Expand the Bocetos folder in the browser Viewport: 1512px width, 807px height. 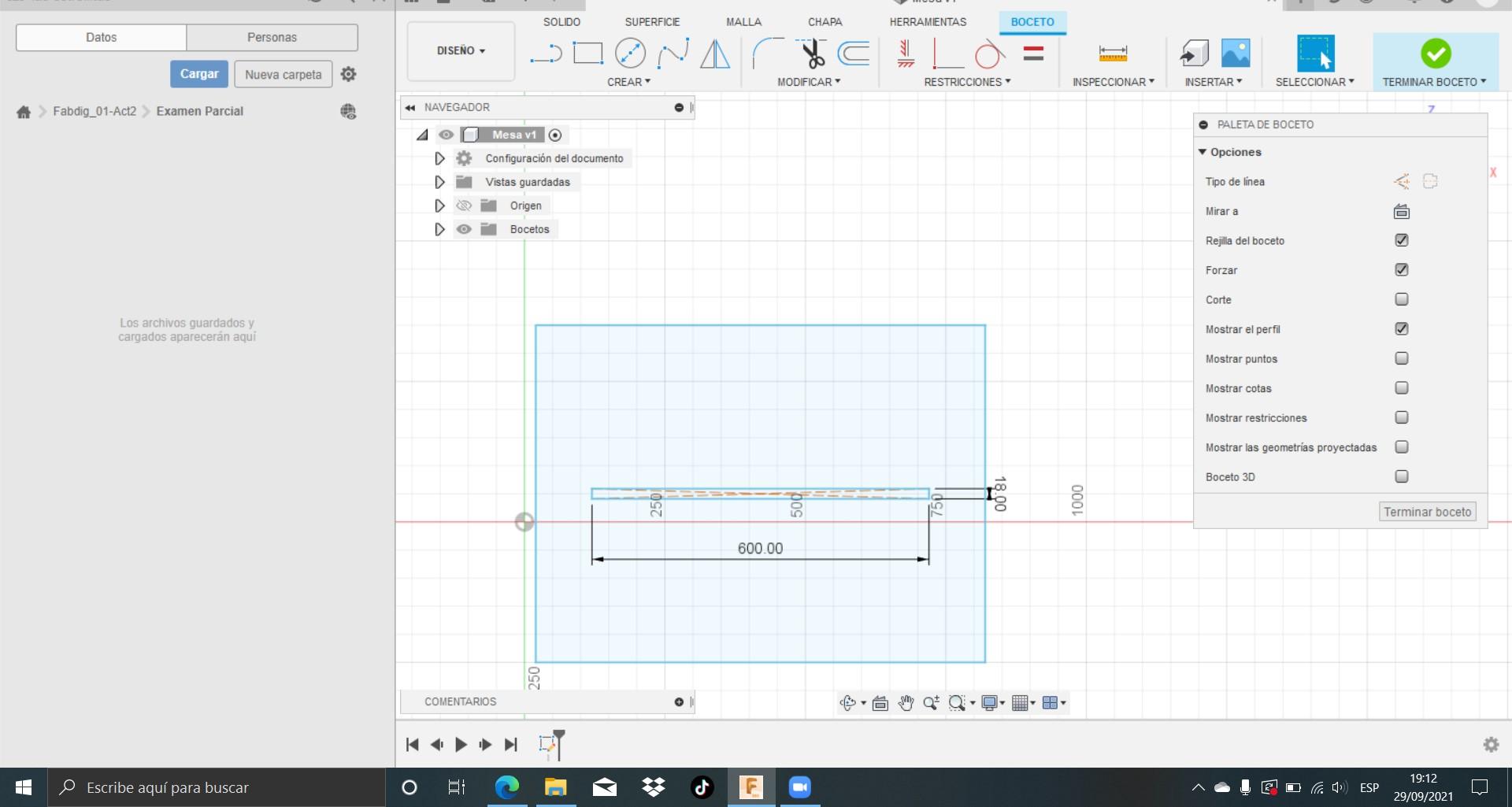[439, 229]
